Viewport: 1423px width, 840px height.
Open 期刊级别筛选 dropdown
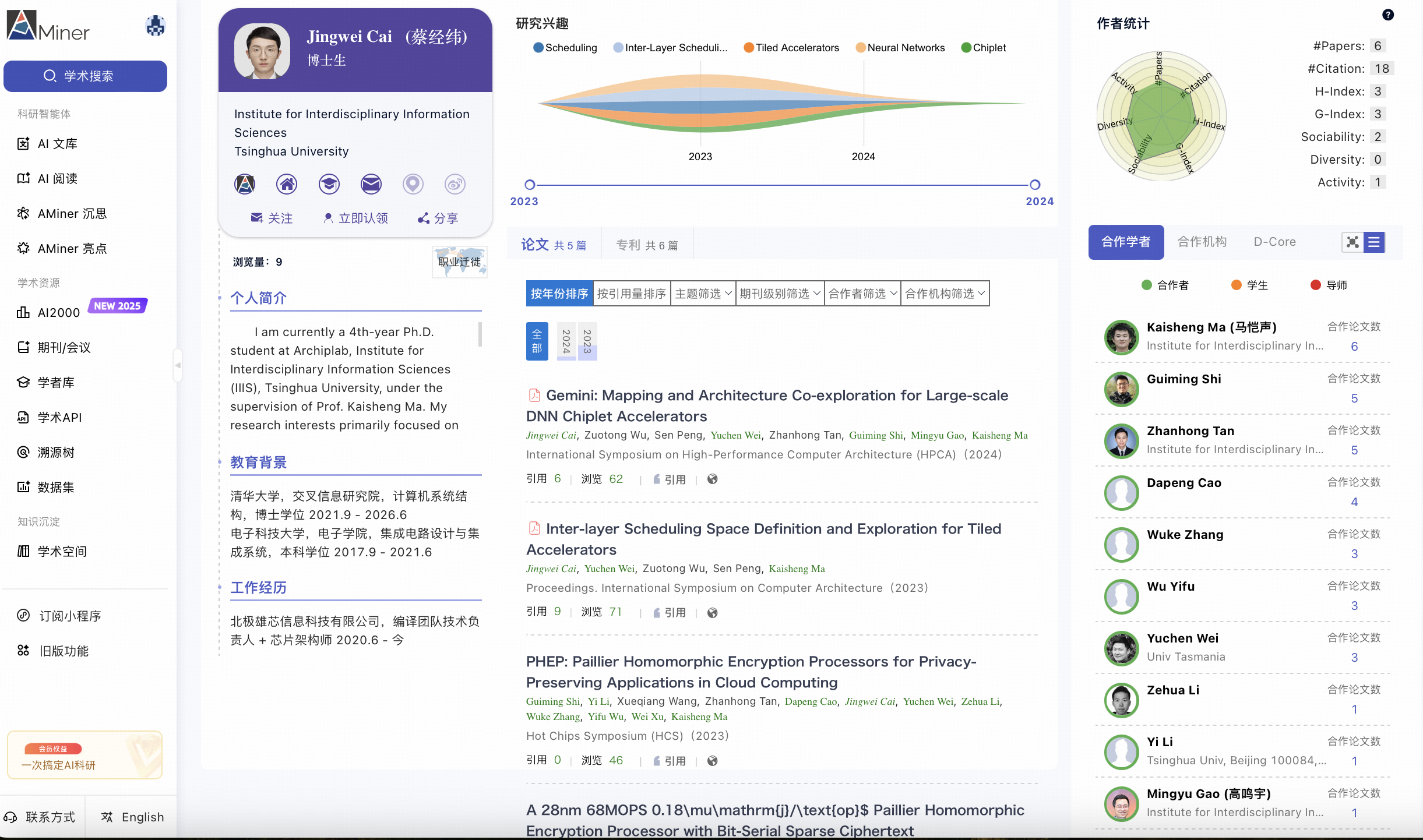coord(780,294)
